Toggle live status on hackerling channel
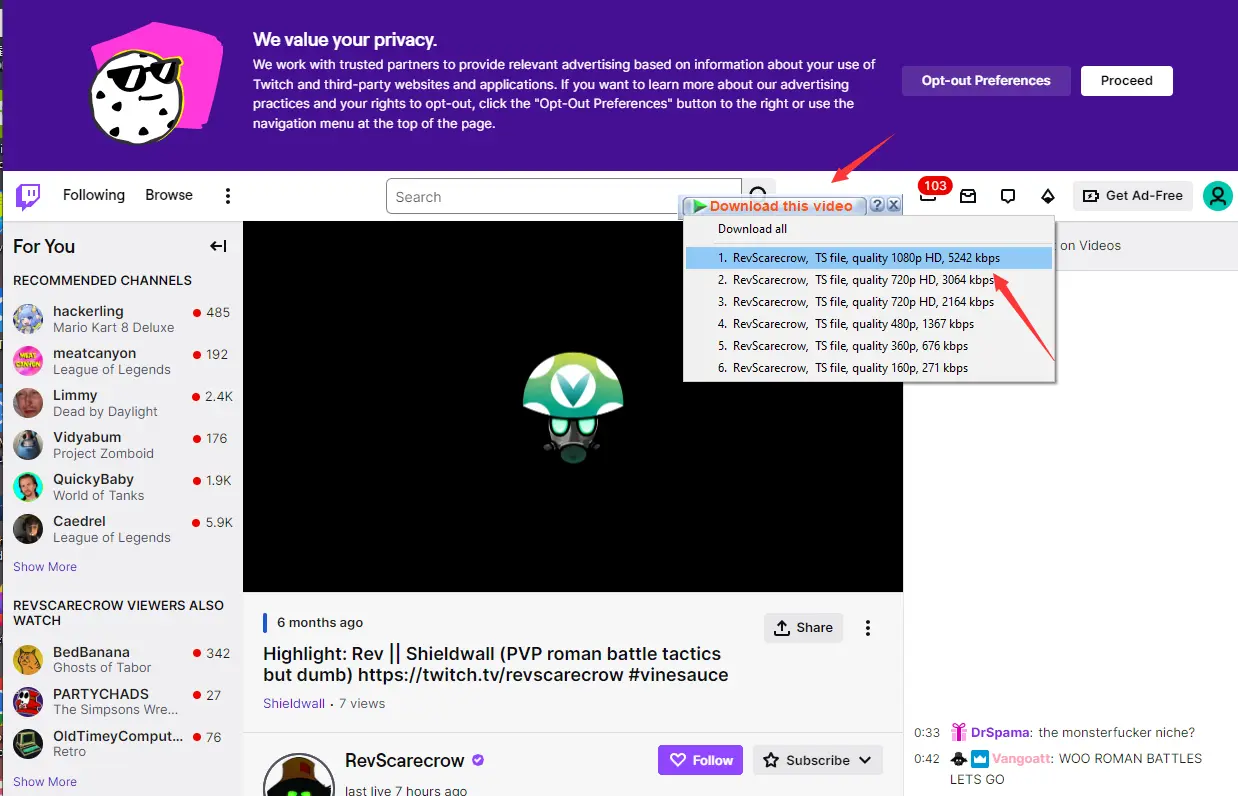1238x796 pixels. 194,311
